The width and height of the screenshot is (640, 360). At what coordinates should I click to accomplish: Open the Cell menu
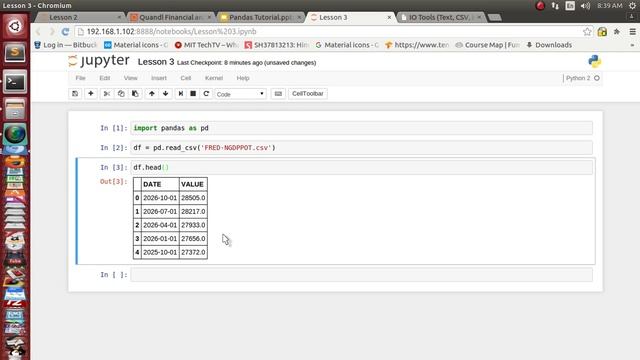186,78
